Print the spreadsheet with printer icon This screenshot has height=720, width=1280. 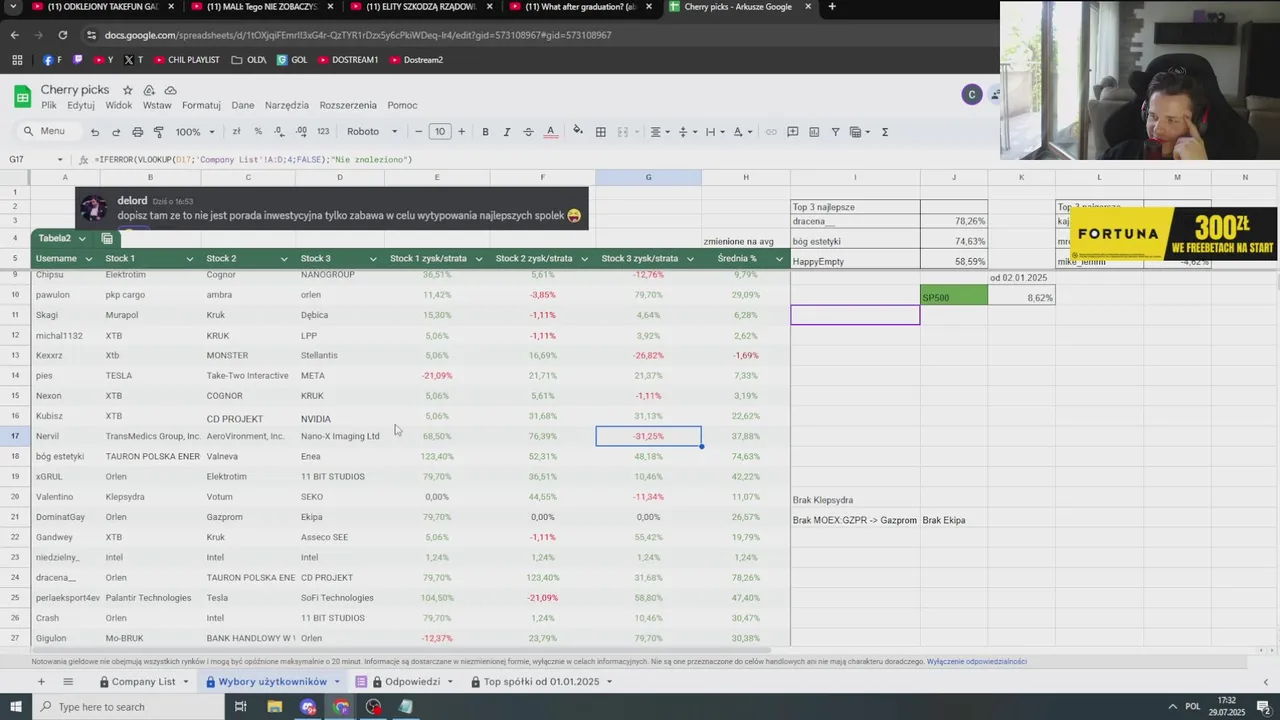137,132
